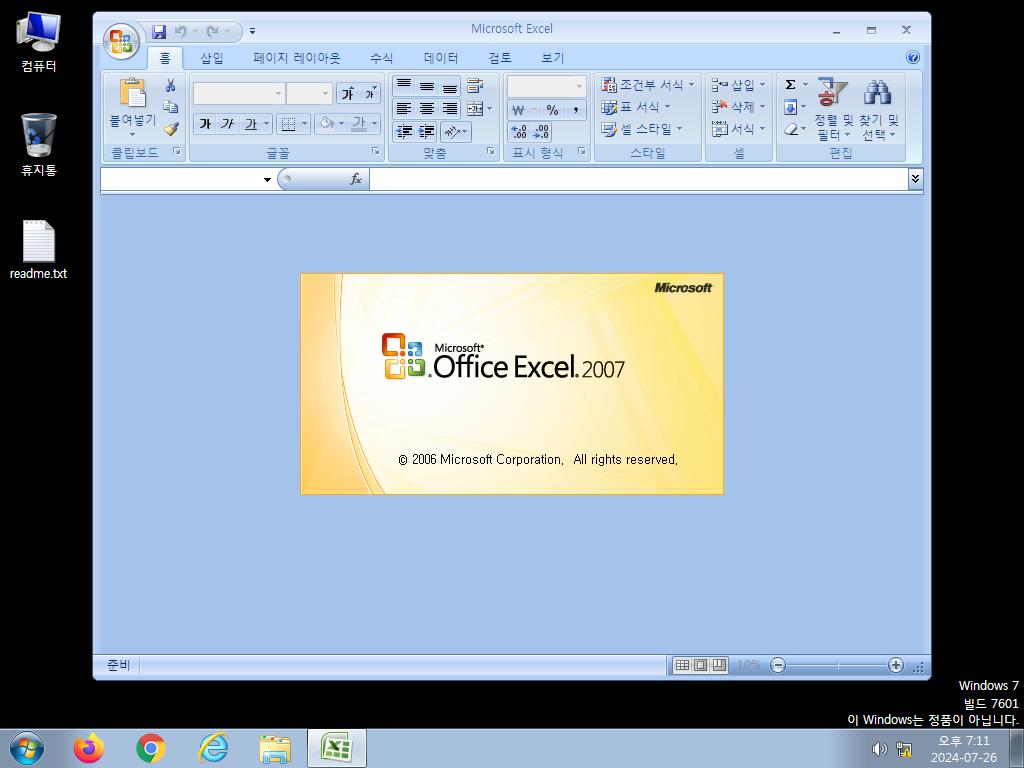Click the Orientation text-angle icon
This screenshot has height=768, width=1024.
(x=453, y=132)
